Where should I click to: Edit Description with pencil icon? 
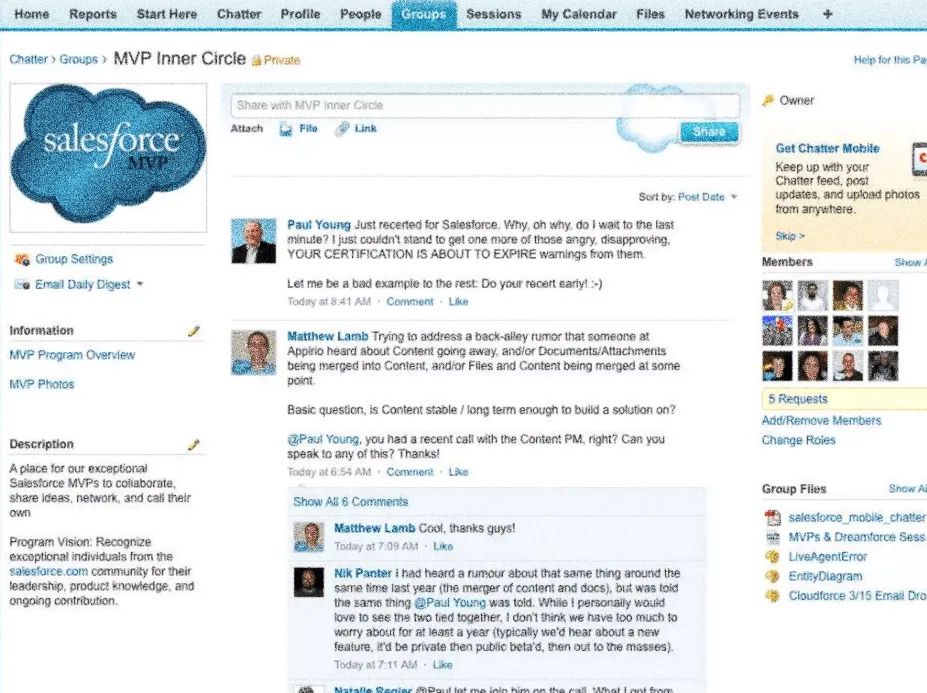194,445
